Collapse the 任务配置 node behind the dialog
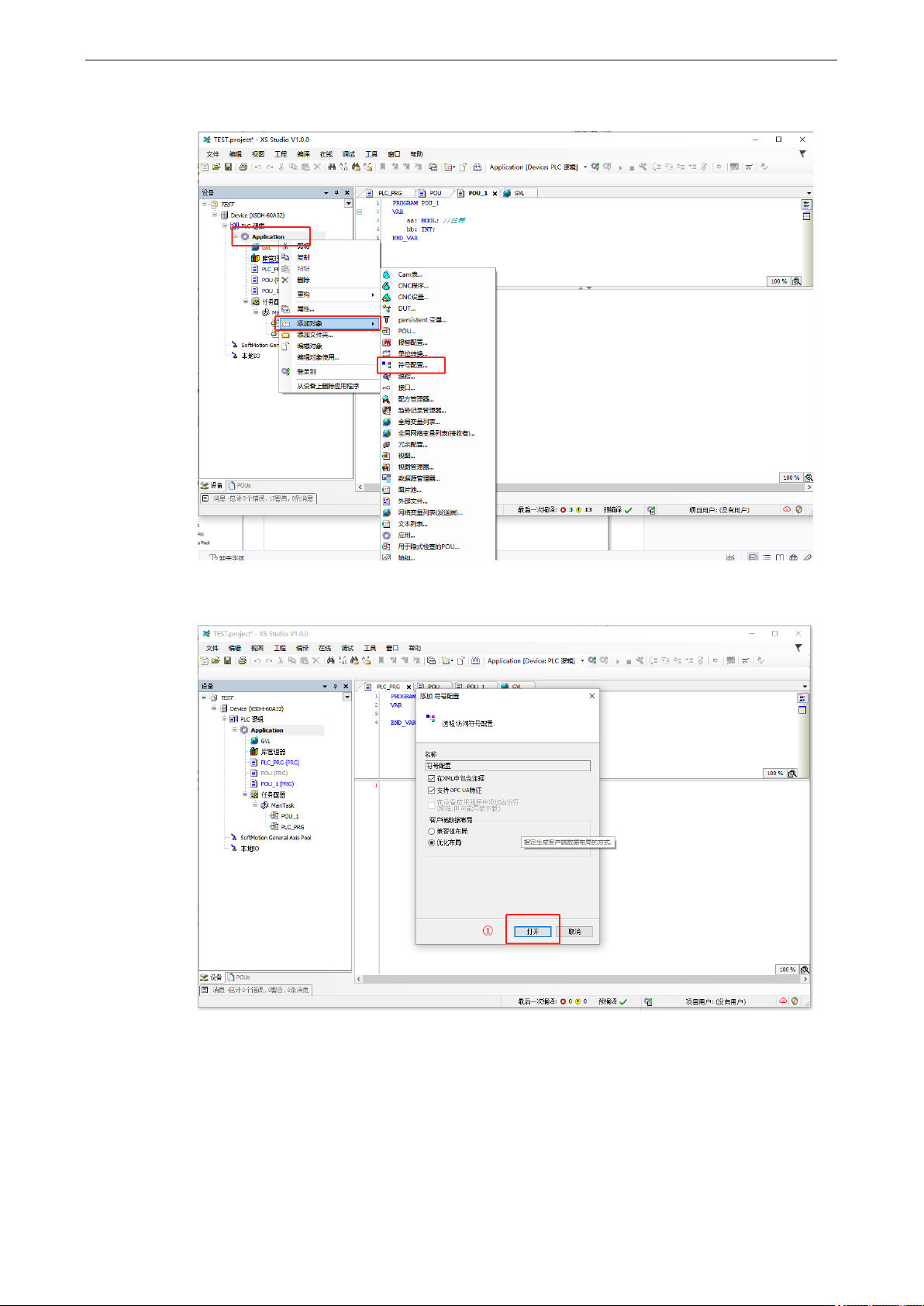Screen dimensions: 924x1306 (245, 794)
